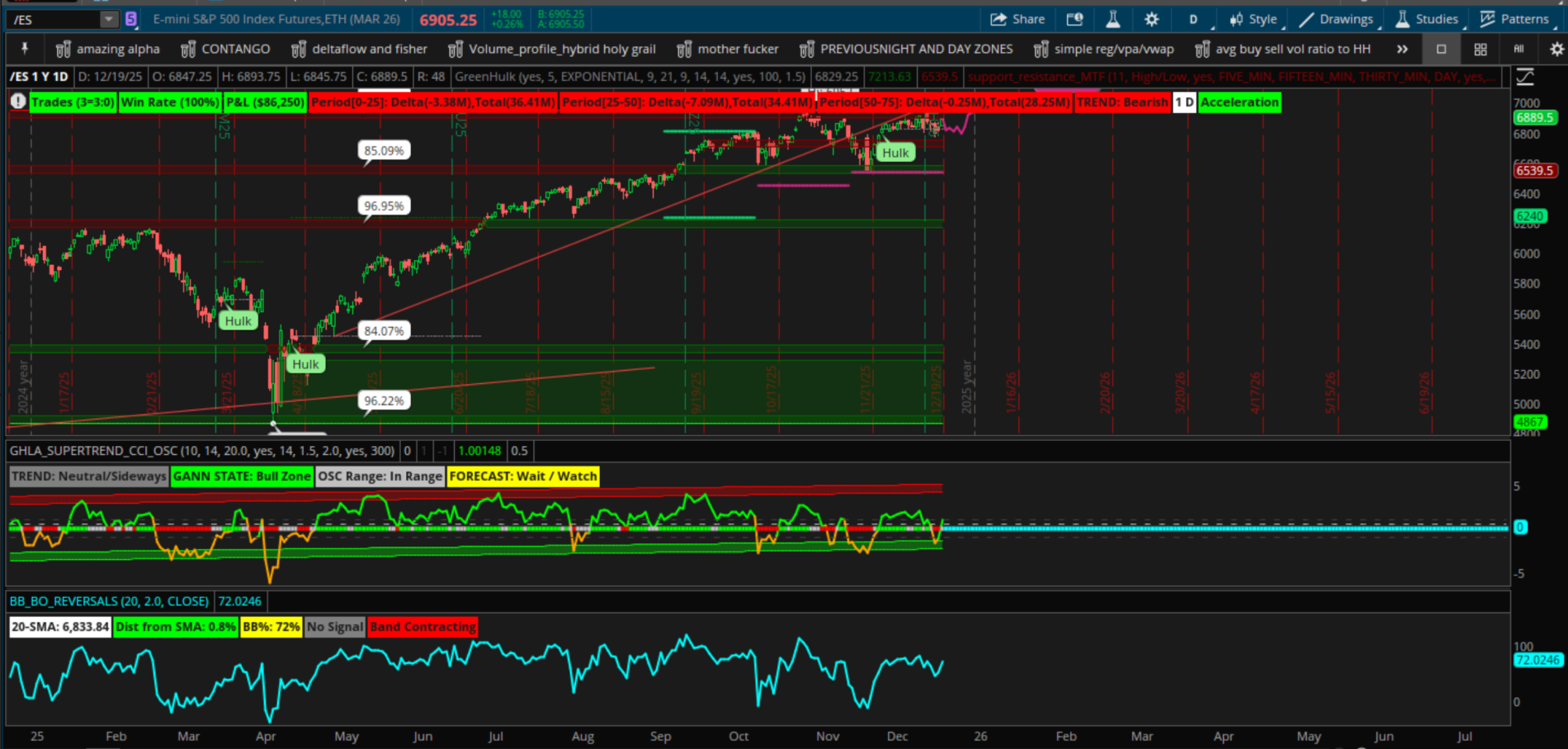Switch to the chart grid layout icon
1568x749 pixels.
(1481, 50)
